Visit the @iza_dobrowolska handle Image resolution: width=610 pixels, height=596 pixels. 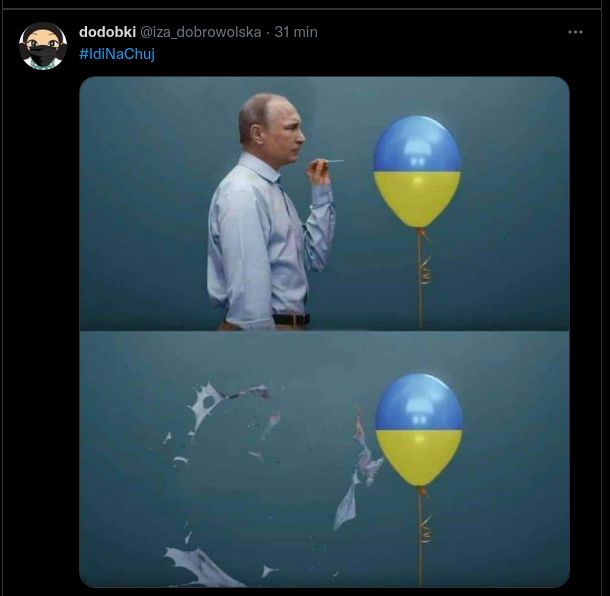coord(200,32)
